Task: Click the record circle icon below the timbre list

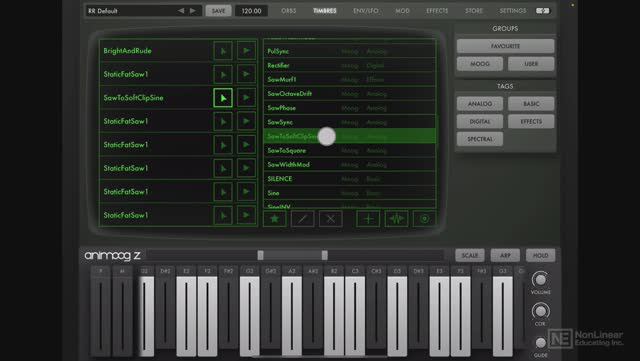Action: click(x=424, y=219)
